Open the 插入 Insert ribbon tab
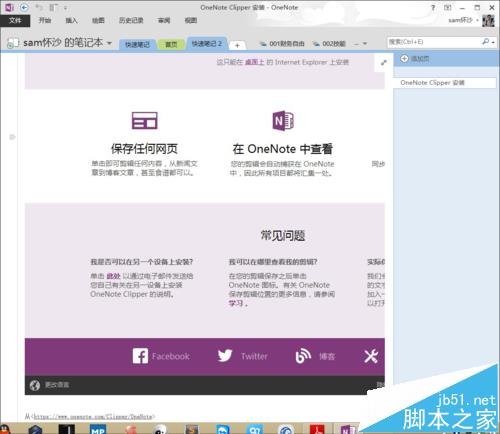Screen dimensions: 500x434 click(x=71, y=20)
